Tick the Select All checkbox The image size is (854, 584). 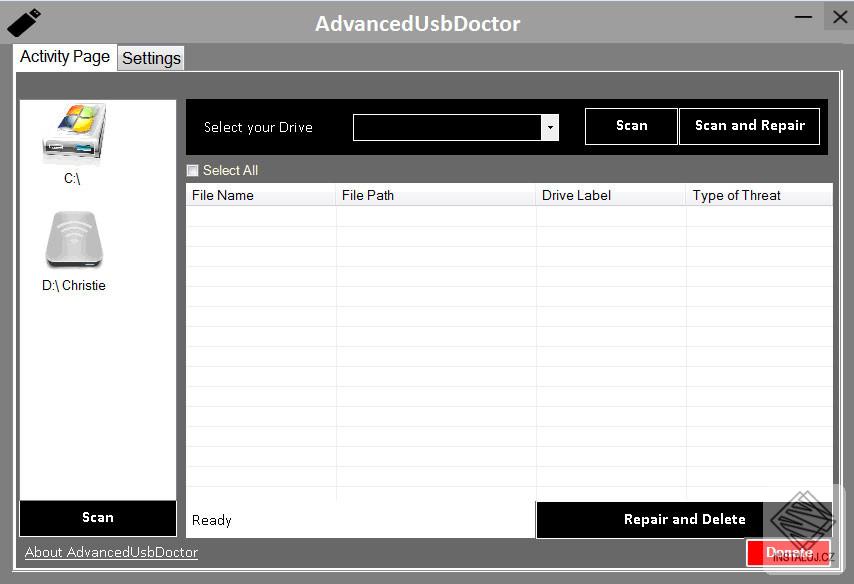tap(192, 171)
